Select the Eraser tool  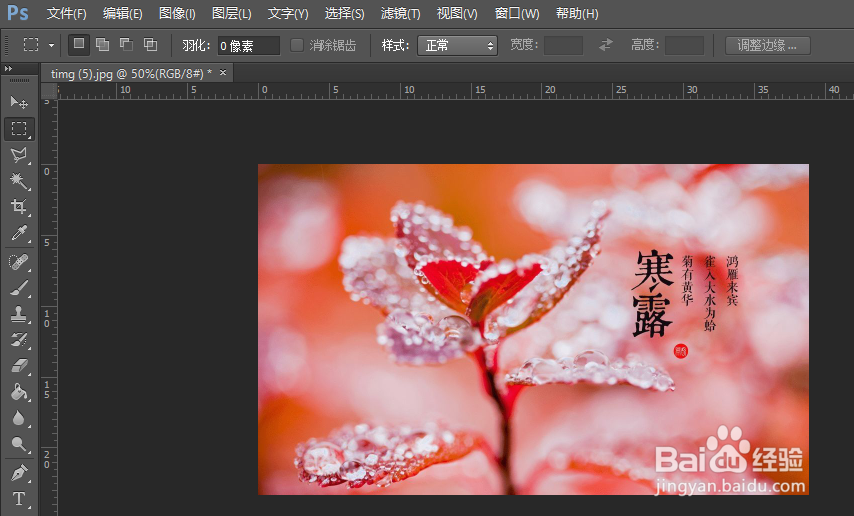(19, 366)
